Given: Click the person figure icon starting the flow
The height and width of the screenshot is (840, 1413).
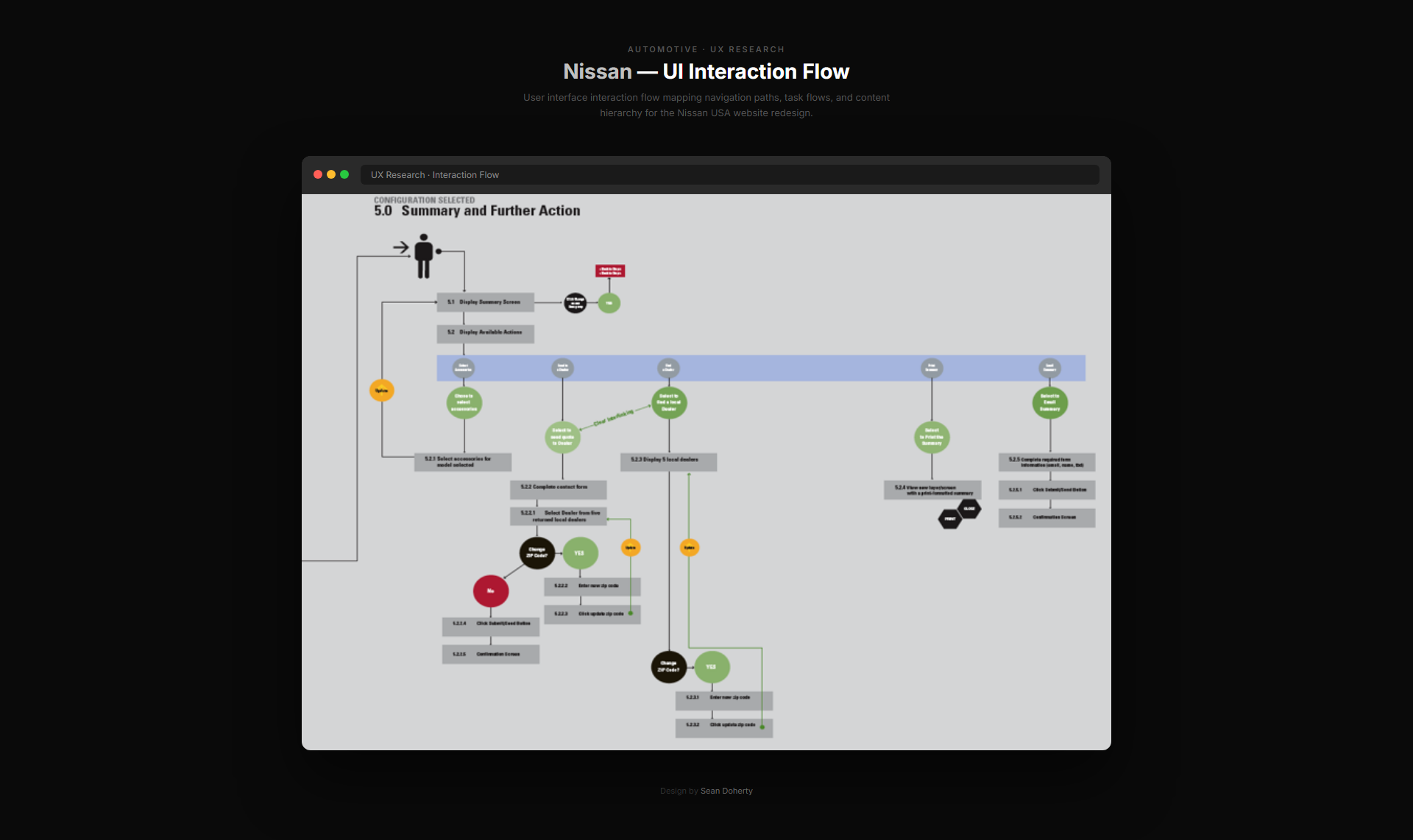Looking at the screenshot, I should [424, 255].
